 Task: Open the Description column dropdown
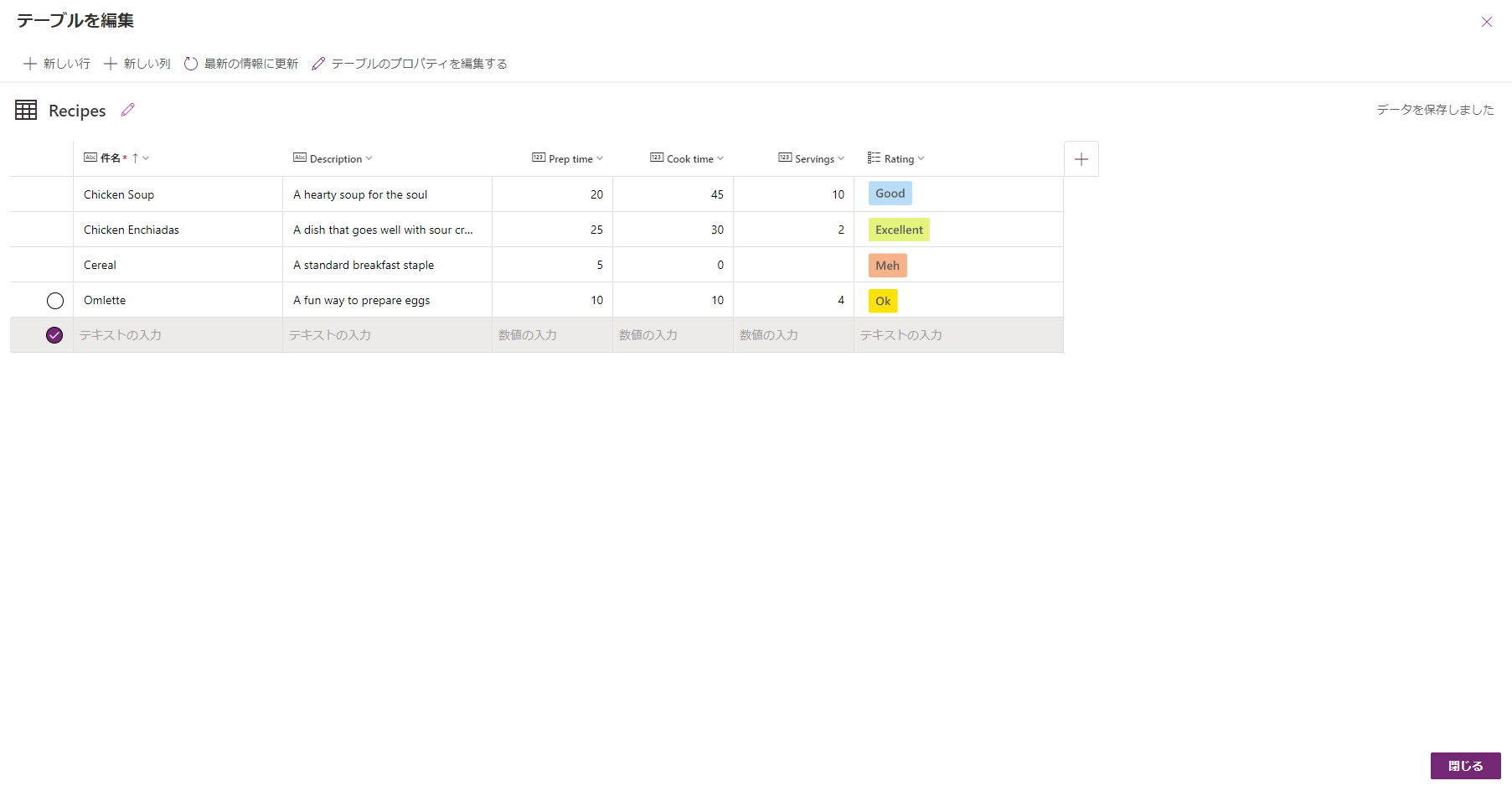pyautogui.click(x=369, y=158)
